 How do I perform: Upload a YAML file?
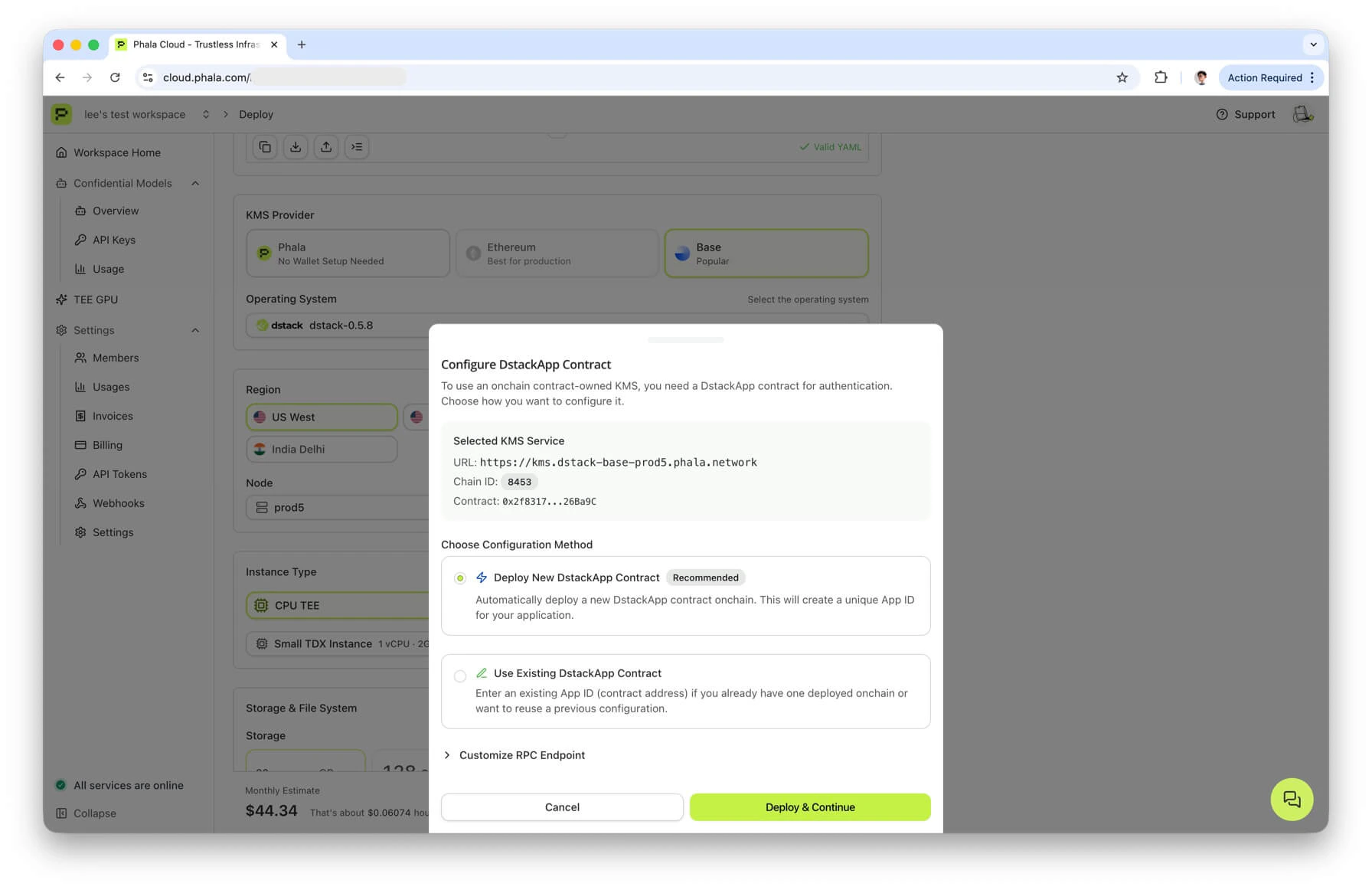pos(326,146)
